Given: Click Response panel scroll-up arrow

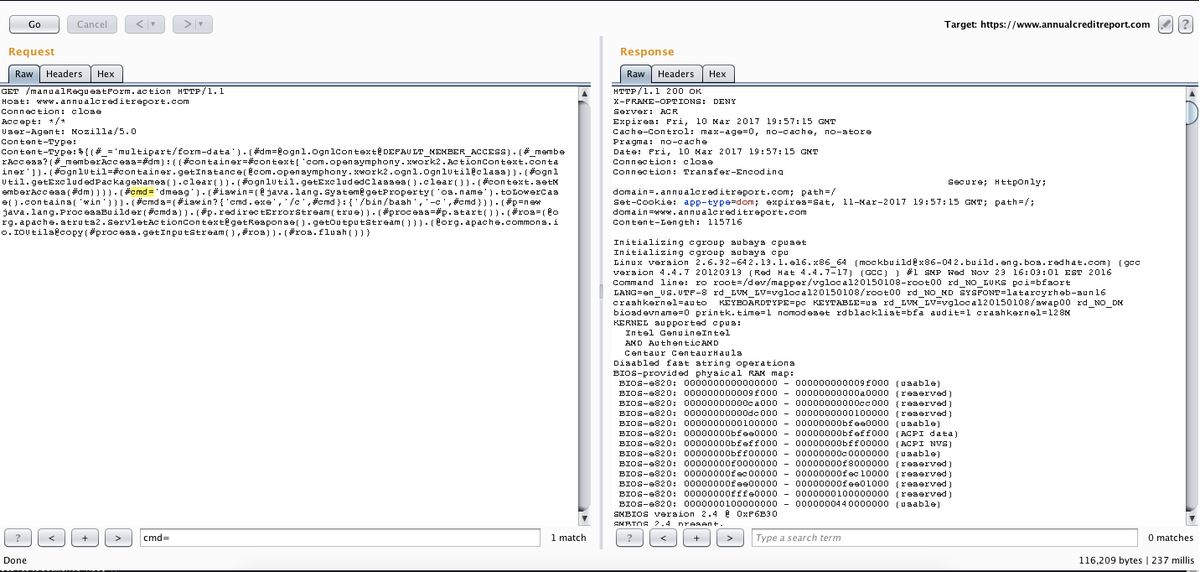Looking at the screenshot, I should tap(1190, 93).
